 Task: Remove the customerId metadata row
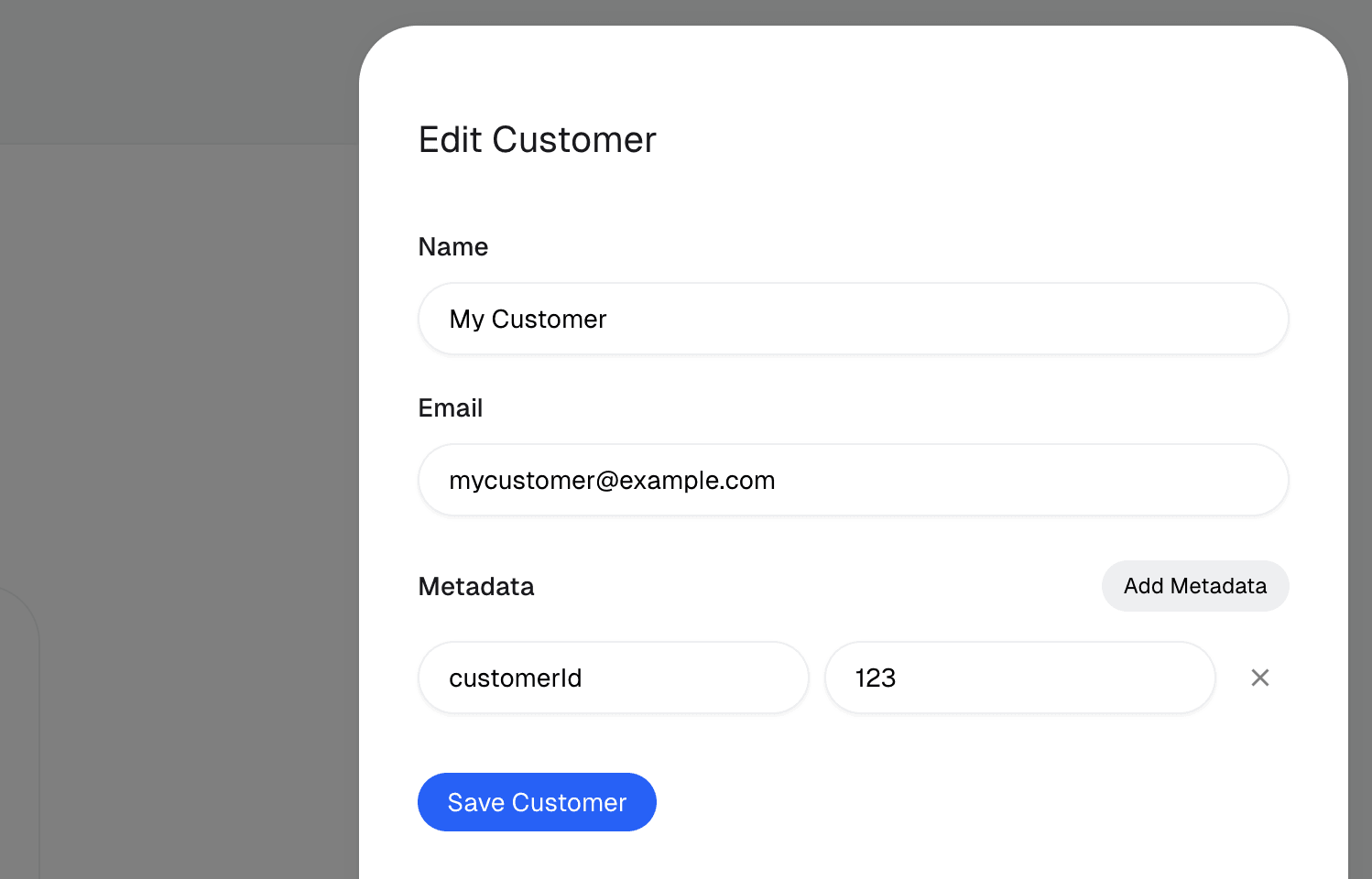point(1260,678)
